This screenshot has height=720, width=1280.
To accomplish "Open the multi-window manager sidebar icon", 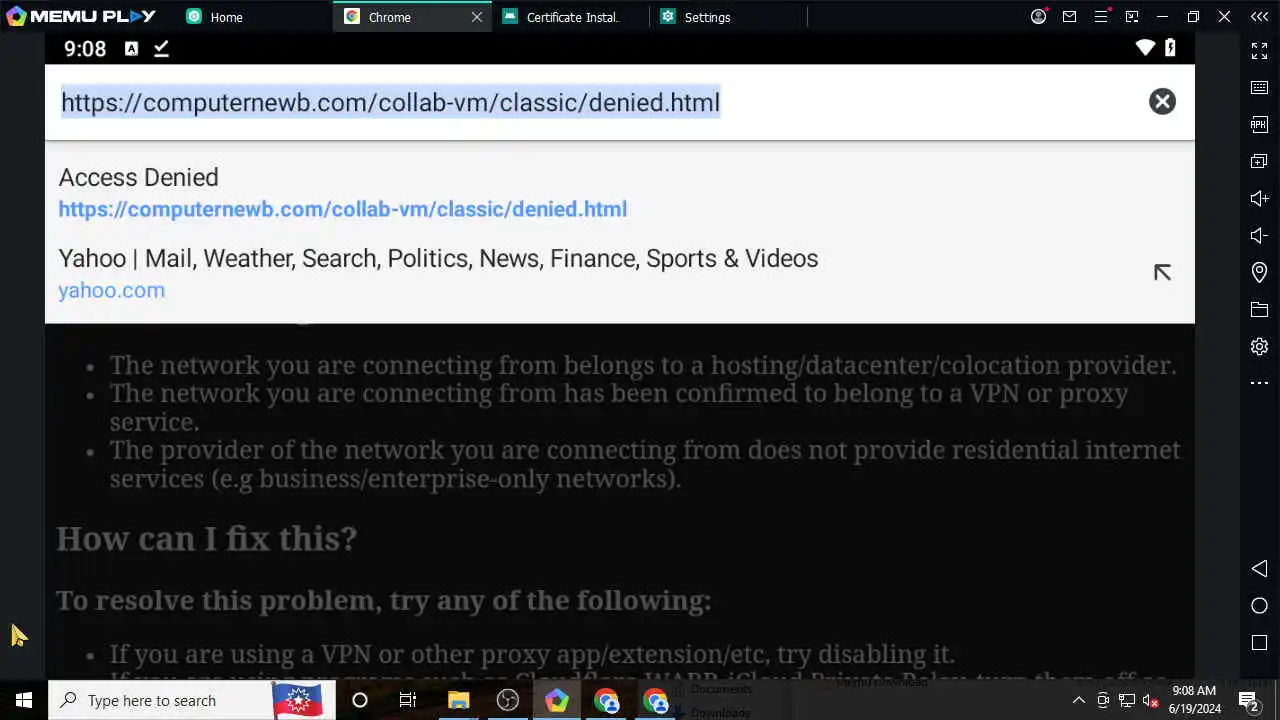I will point(1259,161).
